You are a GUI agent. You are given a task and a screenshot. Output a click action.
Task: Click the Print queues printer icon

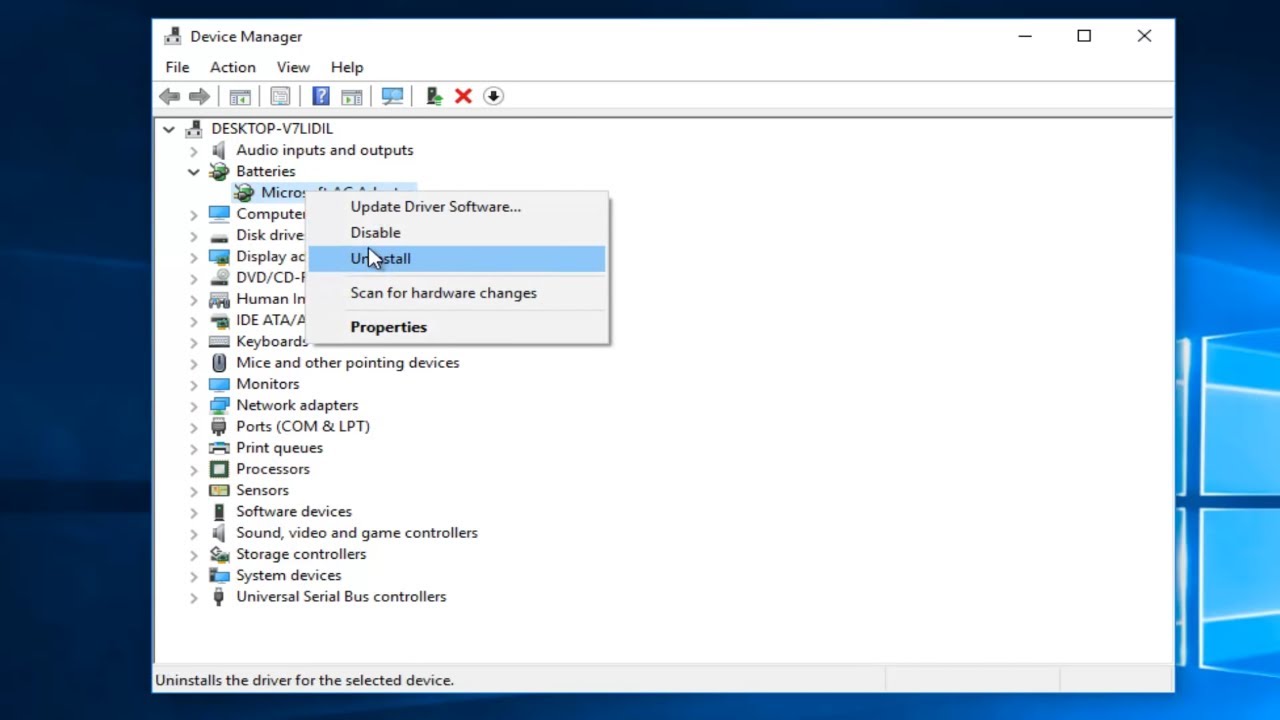coord(219,448)
